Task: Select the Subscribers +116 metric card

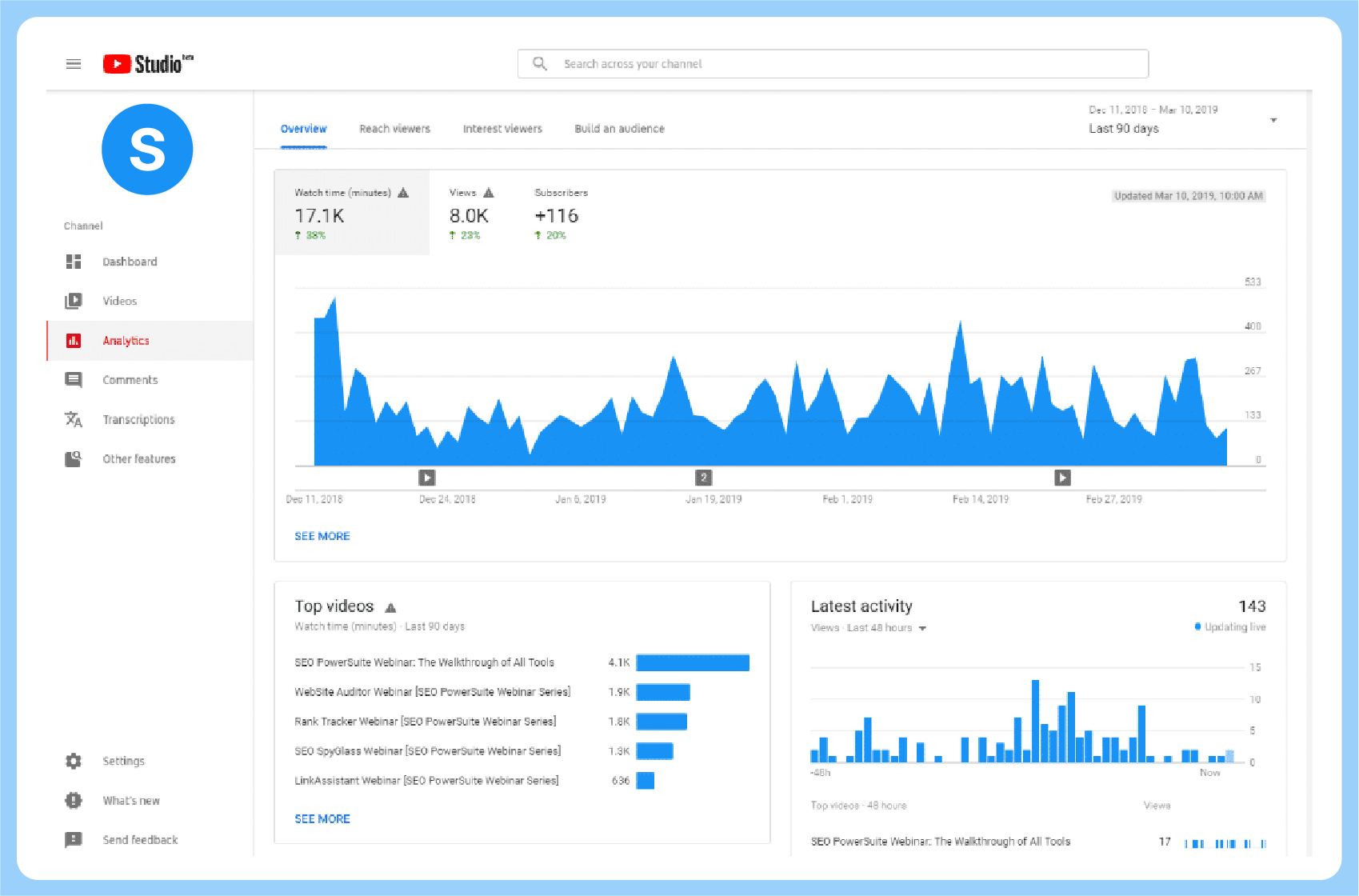Action: (x=561, y=213)
